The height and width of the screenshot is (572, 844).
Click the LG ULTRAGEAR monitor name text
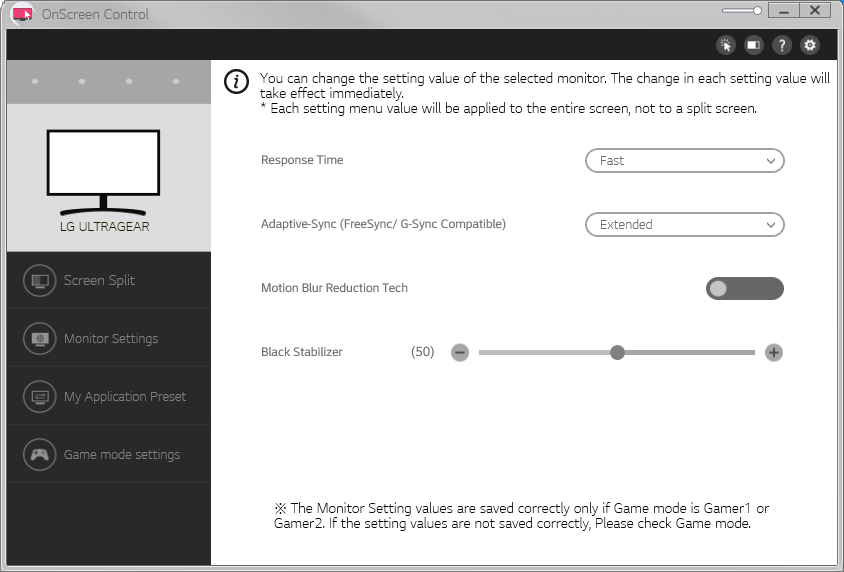(104, 227)
